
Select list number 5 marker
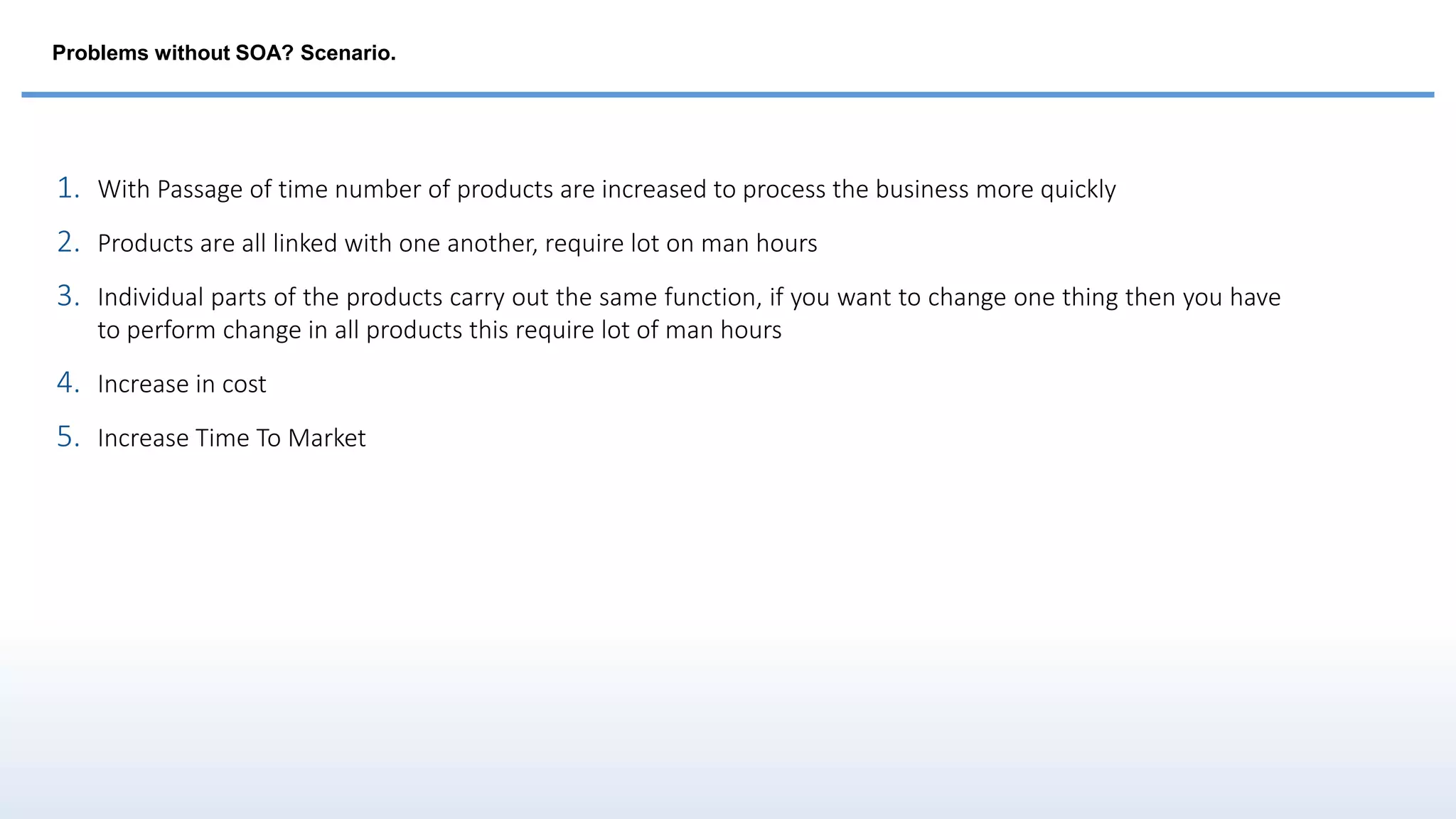(x=68, y=437)
